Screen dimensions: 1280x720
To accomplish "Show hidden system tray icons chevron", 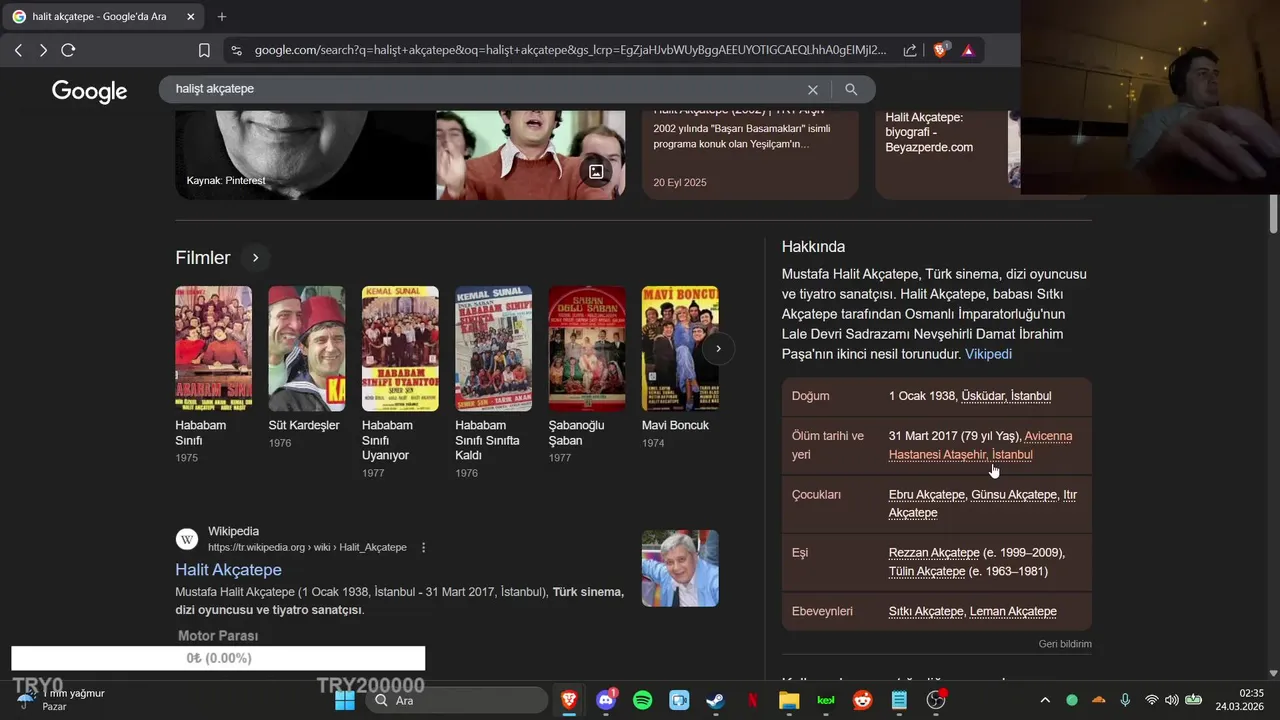I will pos(1045,700).
